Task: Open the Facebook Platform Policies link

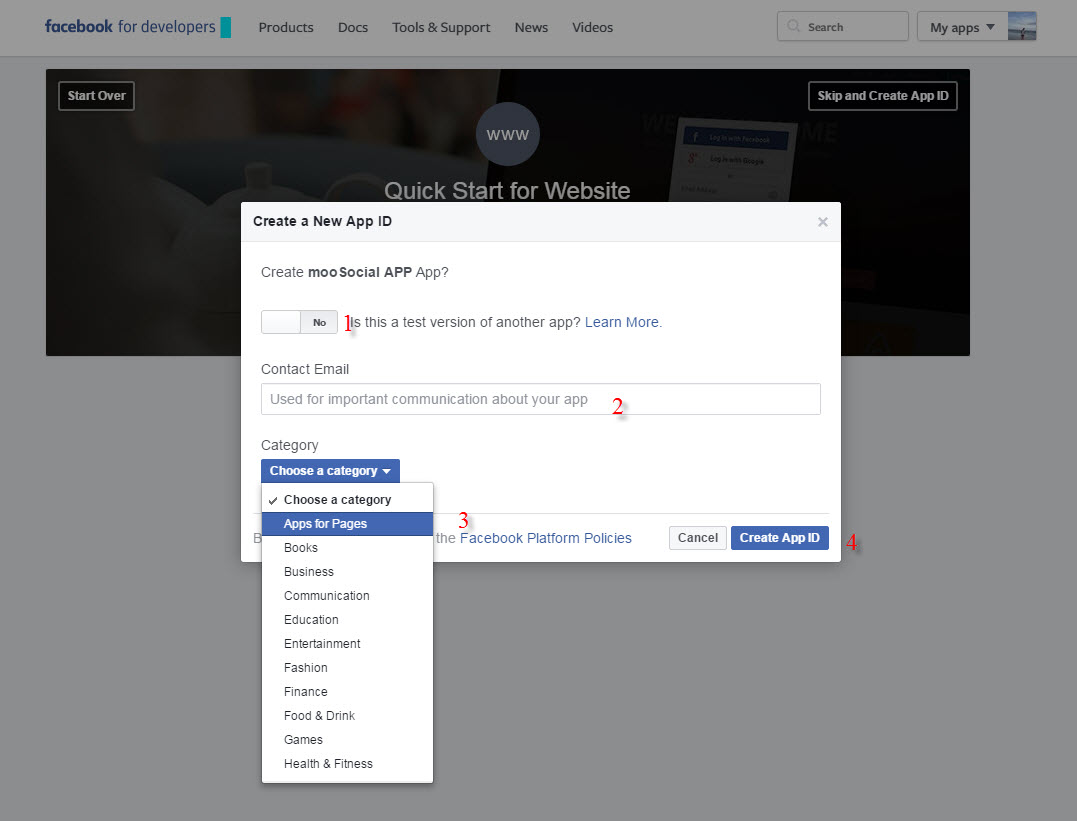Action: point(545,538)
